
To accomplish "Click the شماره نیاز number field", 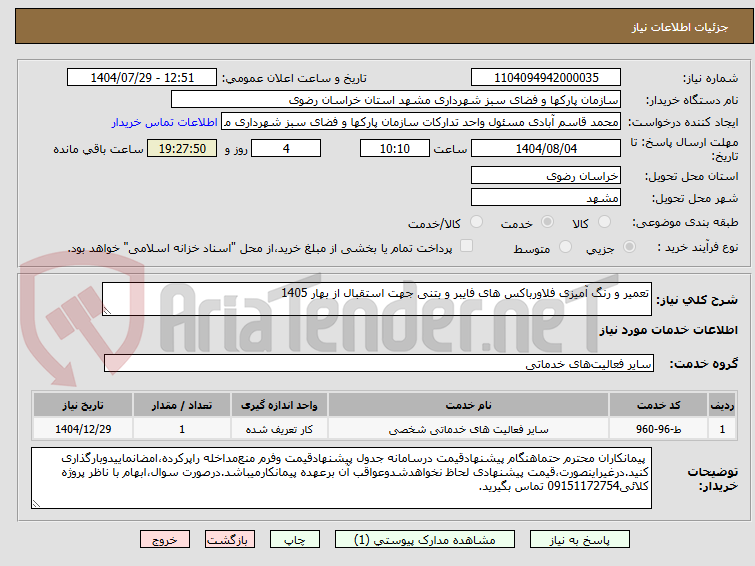I will [546, 78].
